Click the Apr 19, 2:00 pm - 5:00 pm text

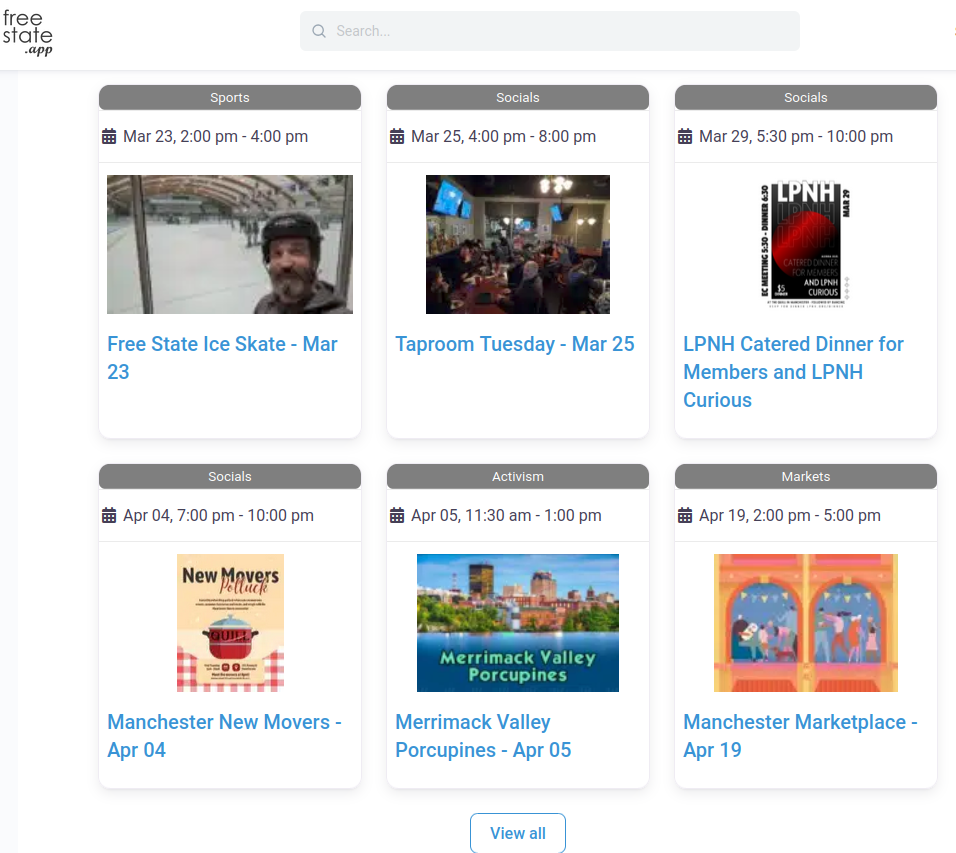[x=790, y=516]
